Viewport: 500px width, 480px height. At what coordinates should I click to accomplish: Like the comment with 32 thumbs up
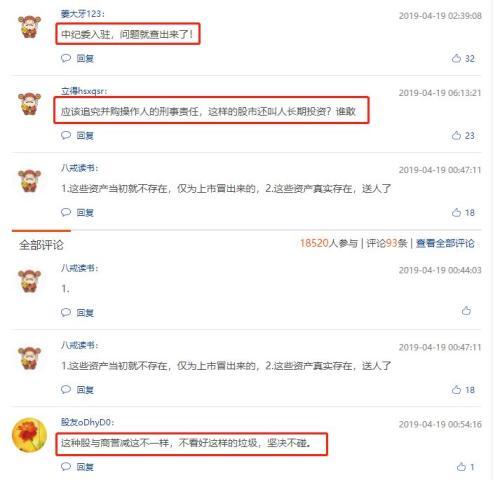pyautogui.click(x=456, y=58)
